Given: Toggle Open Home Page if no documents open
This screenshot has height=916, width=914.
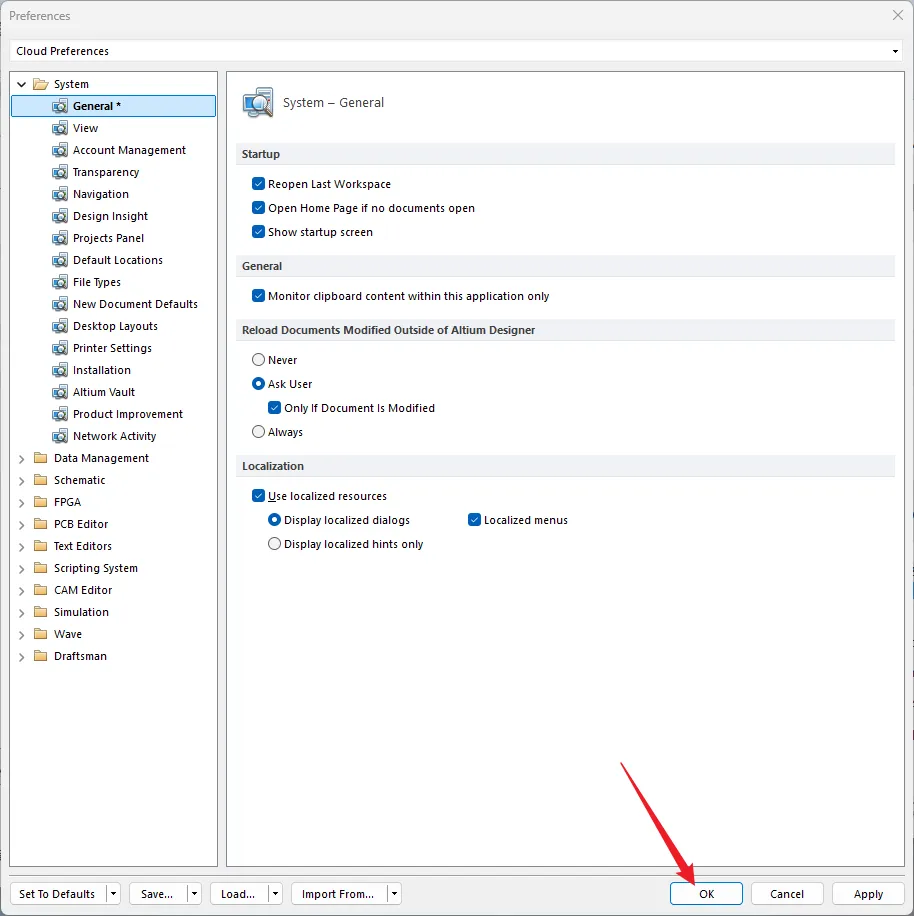Looking at the screenshot, I should (x=258, y=208).
